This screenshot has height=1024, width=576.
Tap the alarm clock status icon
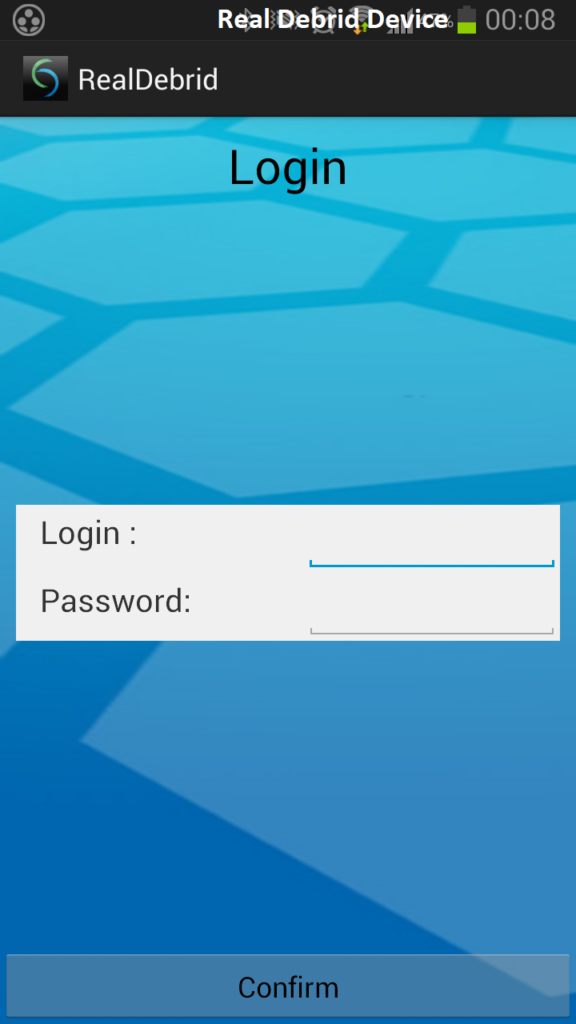[321, 20]
